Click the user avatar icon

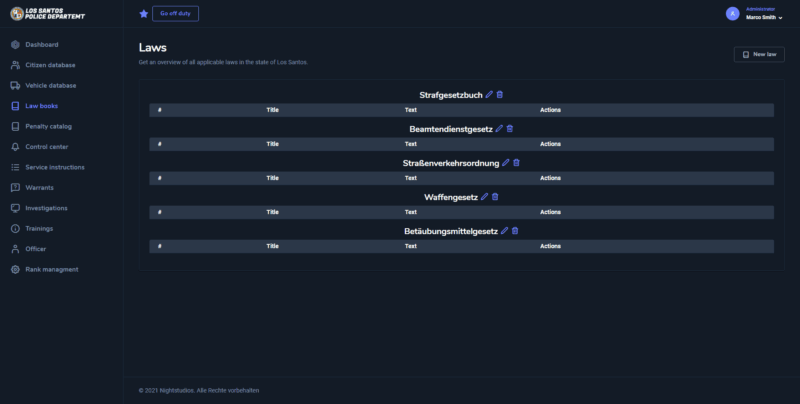(x=733, y=14)
